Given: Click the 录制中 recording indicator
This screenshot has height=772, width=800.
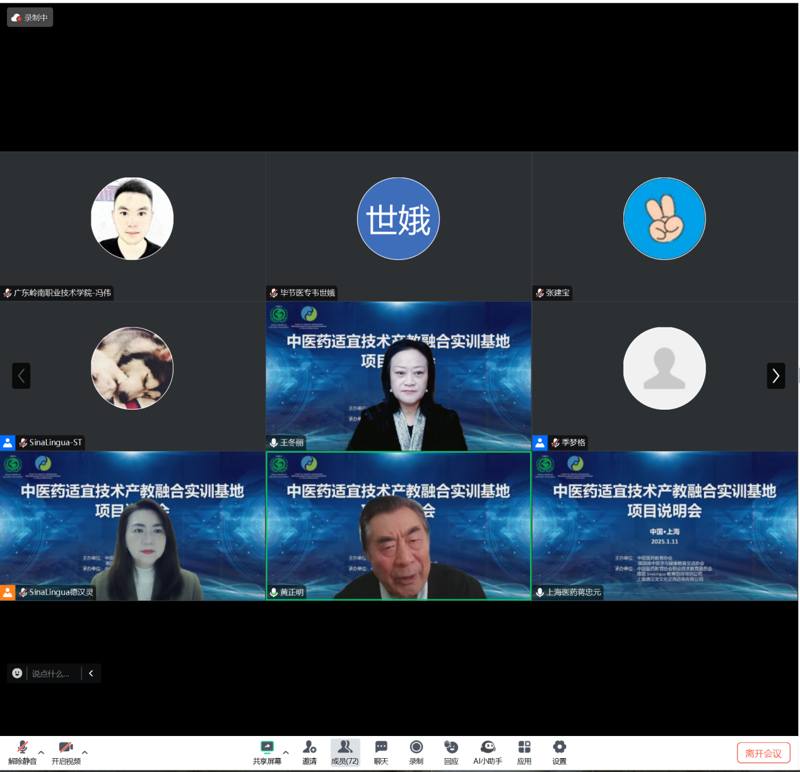Looking at the screenshot, I should pyautogui.click(x=30, y=17).
